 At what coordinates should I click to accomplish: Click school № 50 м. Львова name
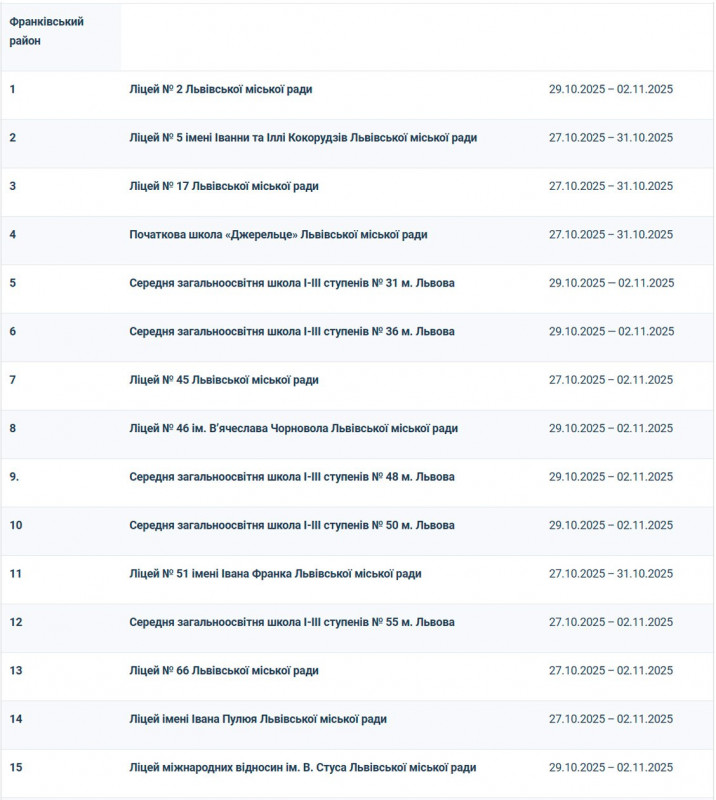292,526
